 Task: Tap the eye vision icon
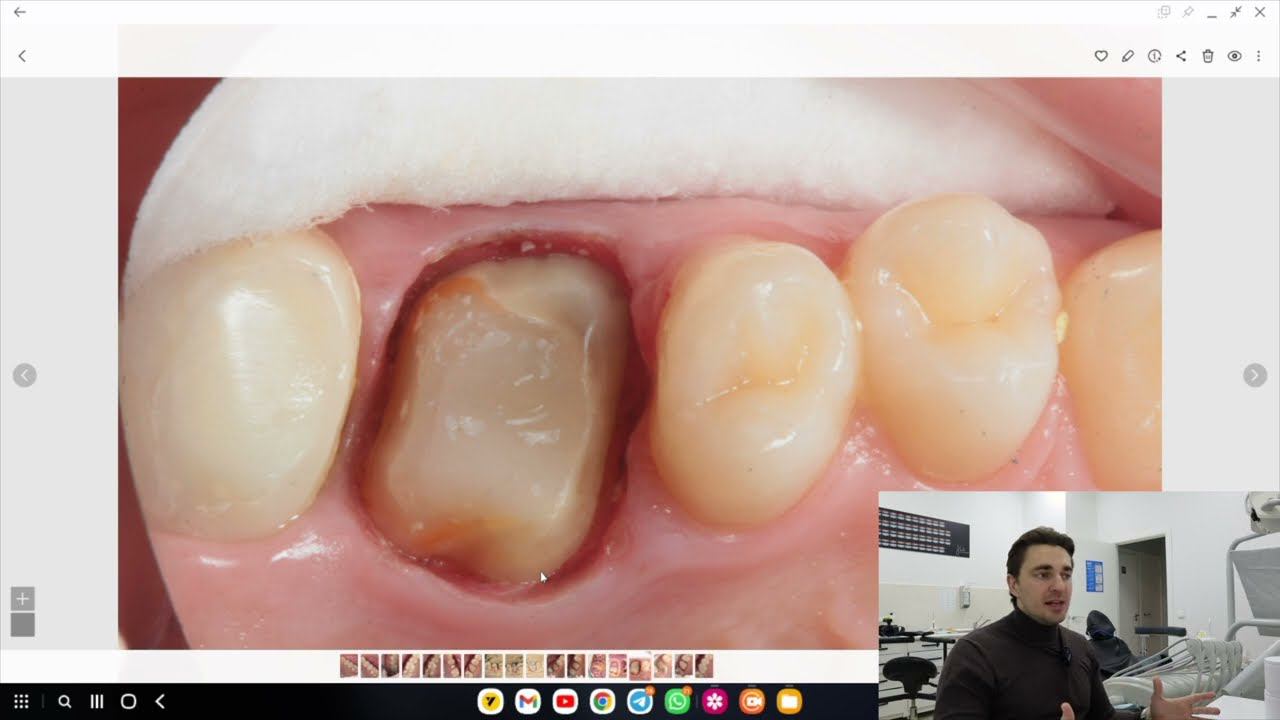pyautogui.click(x=1234, y=56)
